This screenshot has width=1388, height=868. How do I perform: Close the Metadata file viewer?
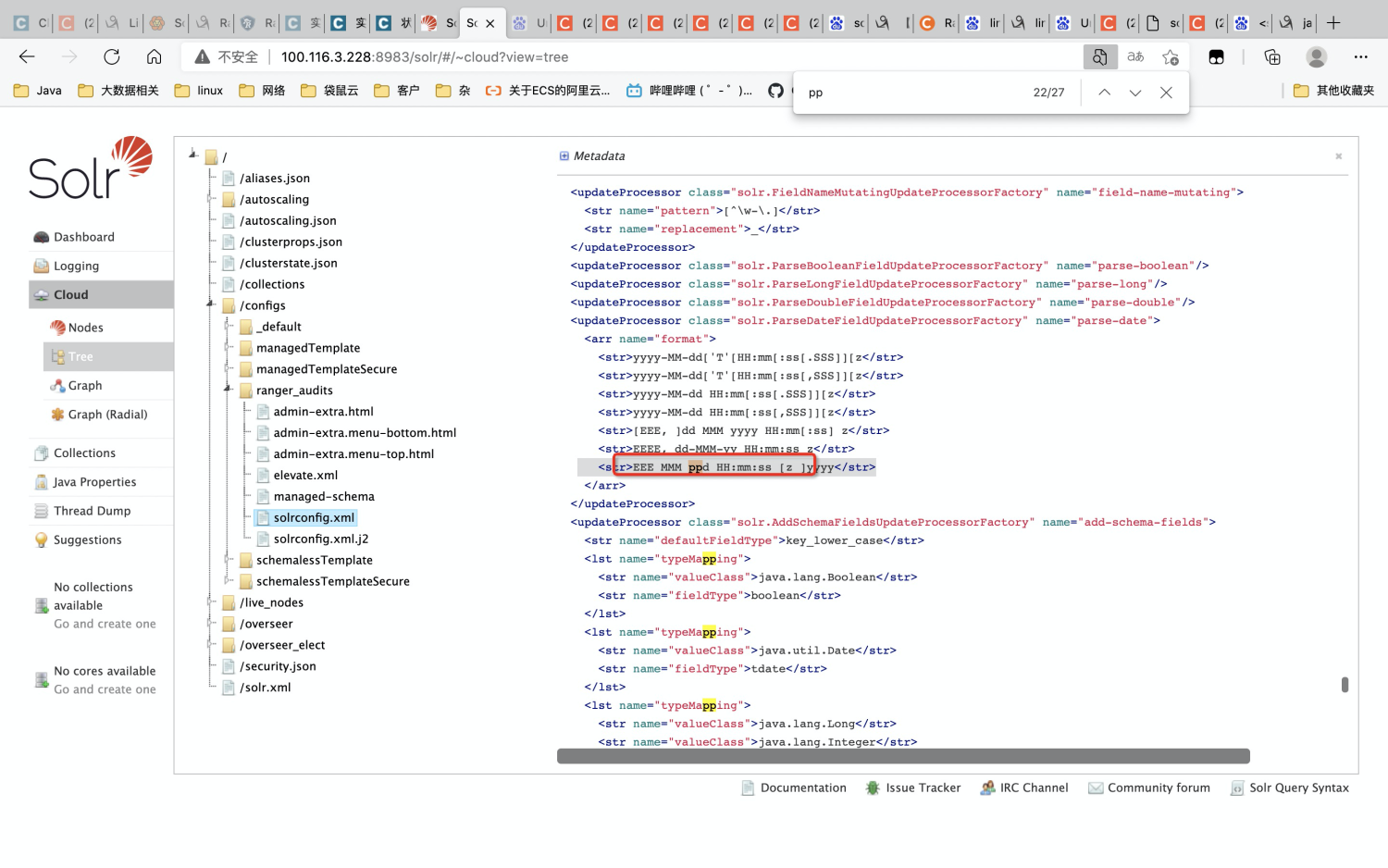[1338, 156]
